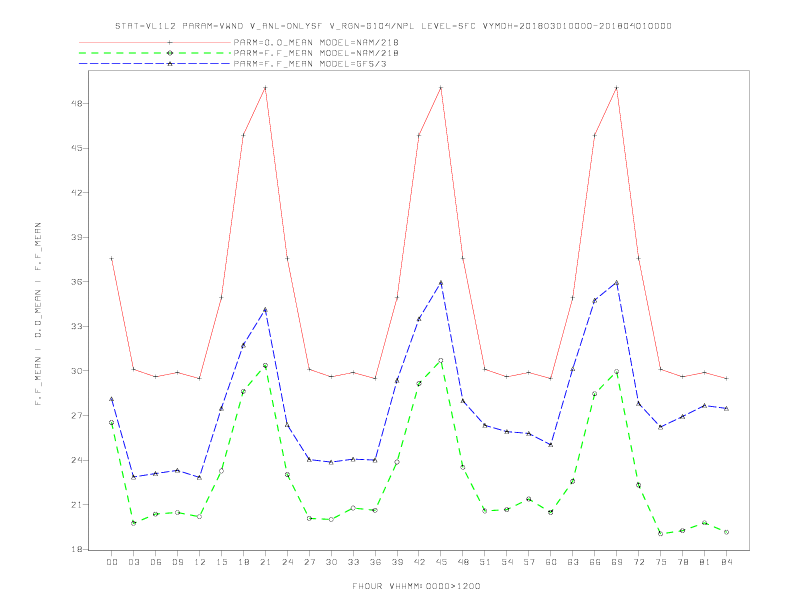Click the y-axis tick label 39

[77, 237]
